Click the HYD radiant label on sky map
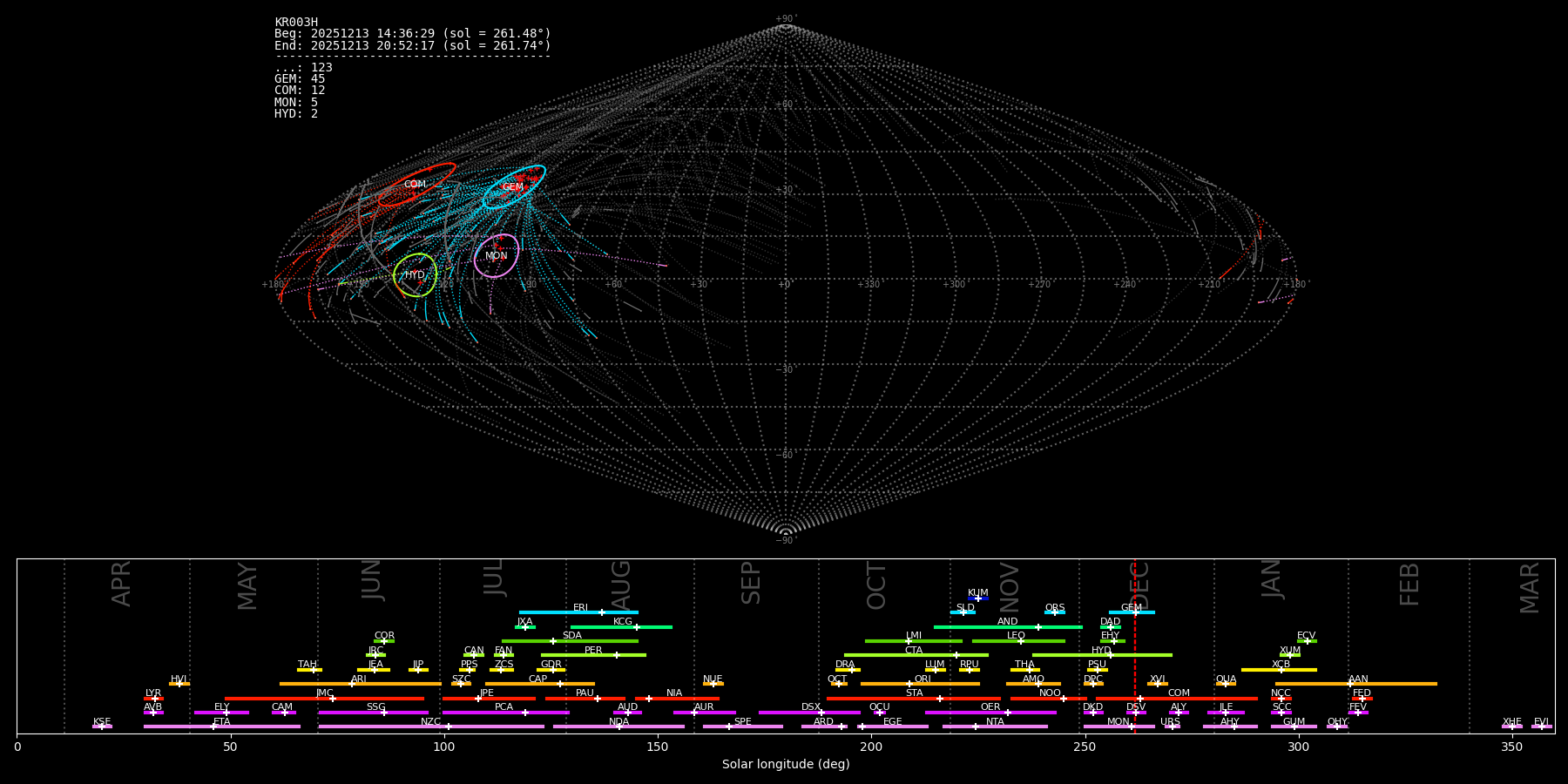Image resolution: width=1568 pixels, height=784 pixels. (x=415, y=275)
